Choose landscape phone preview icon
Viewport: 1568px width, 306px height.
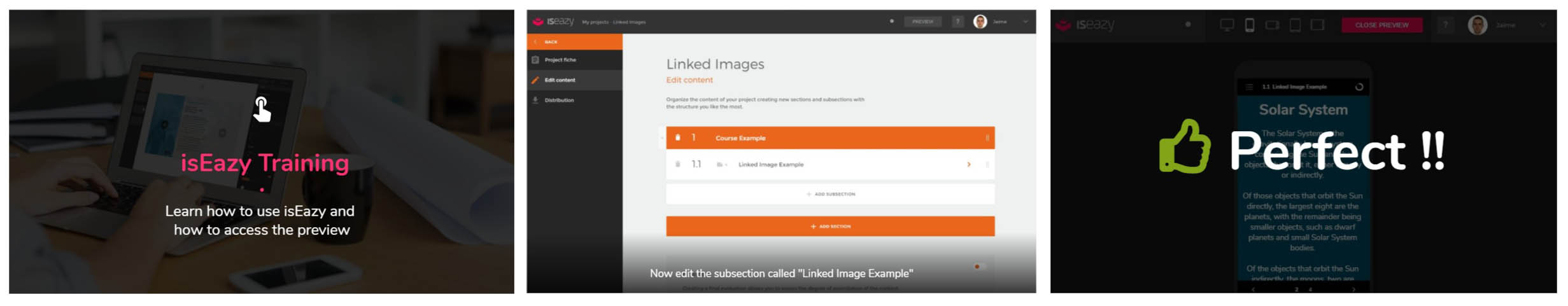(1272, 25)
